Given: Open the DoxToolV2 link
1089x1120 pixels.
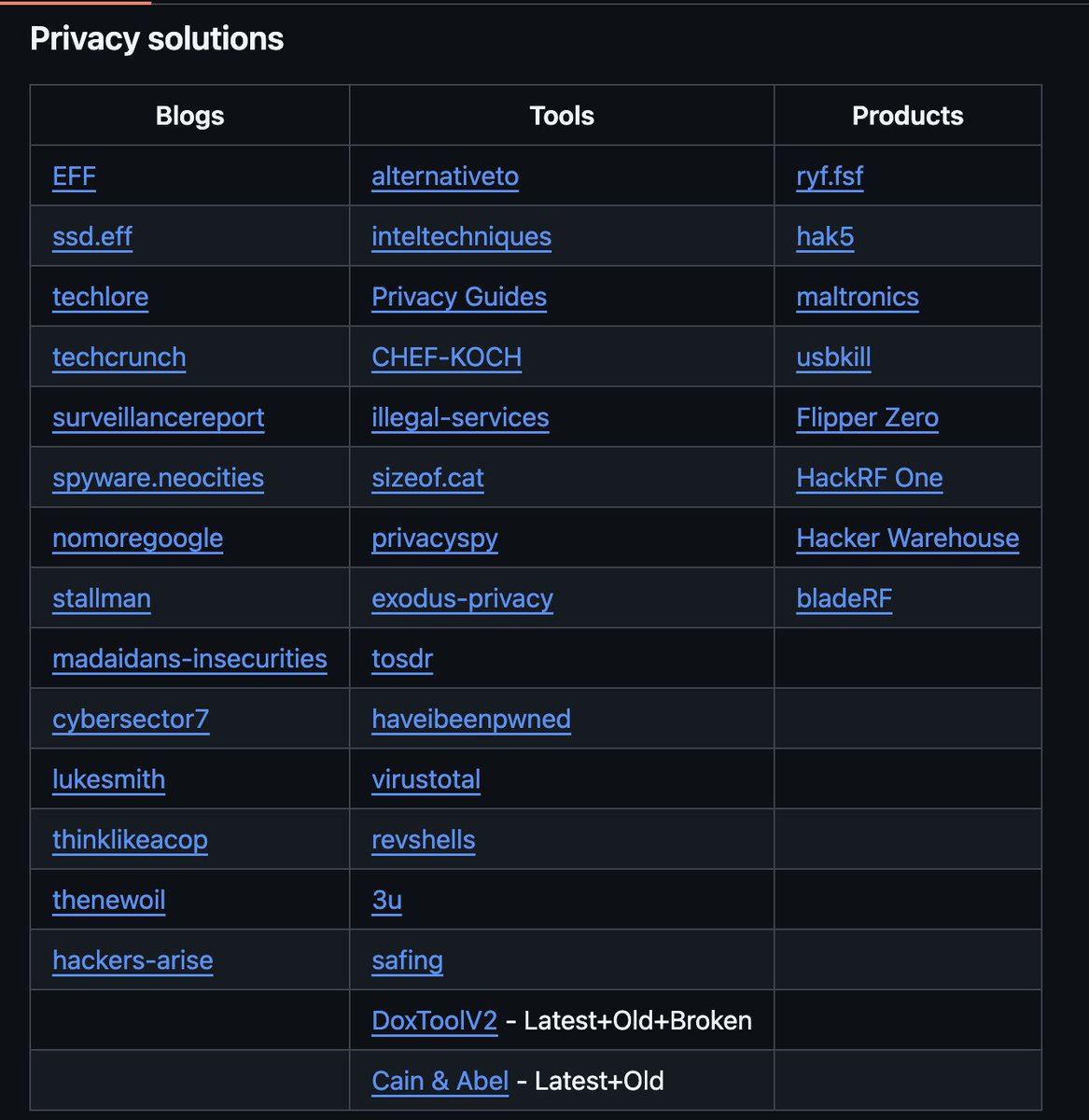Looking at the screenshot, I should click(434, 1021).
